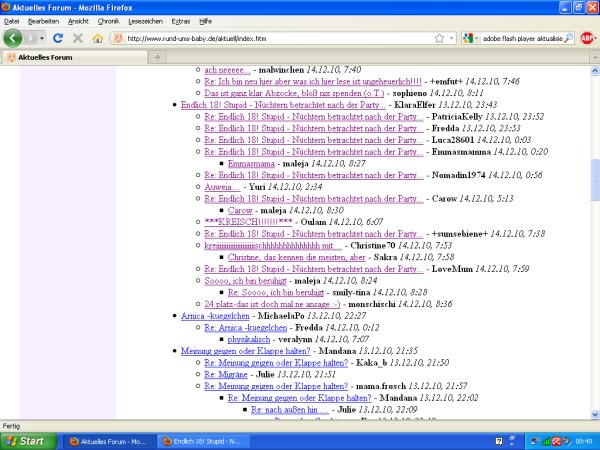Open the tab list dropdown at right
600x450 pixels.
pos(595,57)
